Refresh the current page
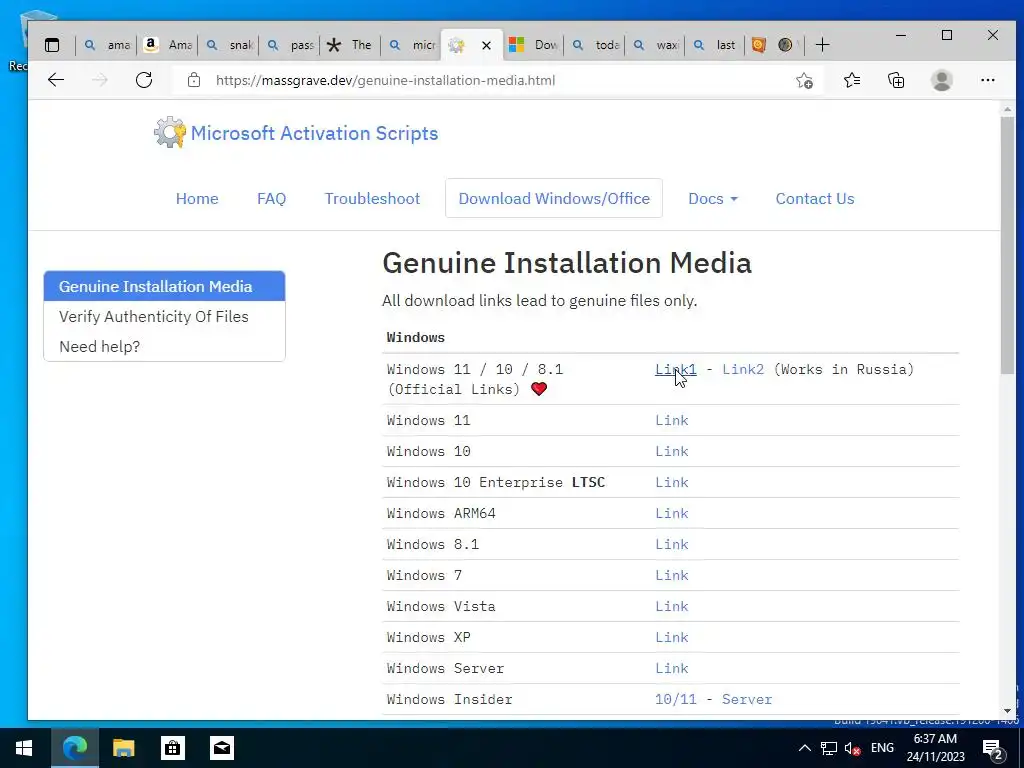Image resolution: width=1024 pixels, height=768 pixels. pos(144,80)
